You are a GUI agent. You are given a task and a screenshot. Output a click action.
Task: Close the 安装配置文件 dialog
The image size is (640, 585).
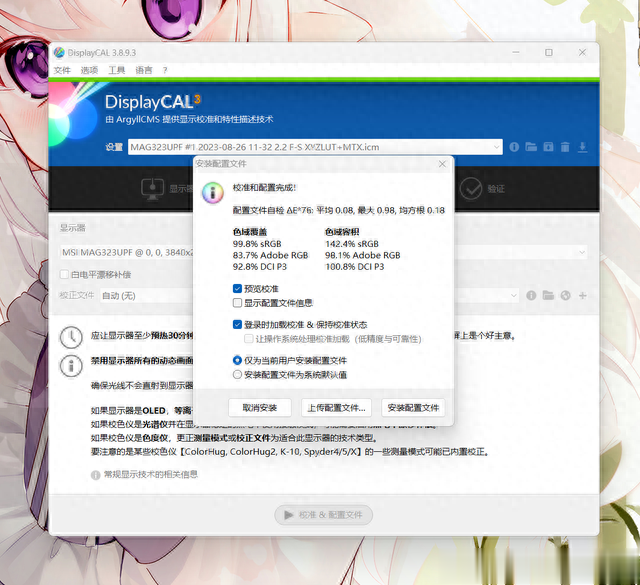pyautogui.click(x=442, y=164)
